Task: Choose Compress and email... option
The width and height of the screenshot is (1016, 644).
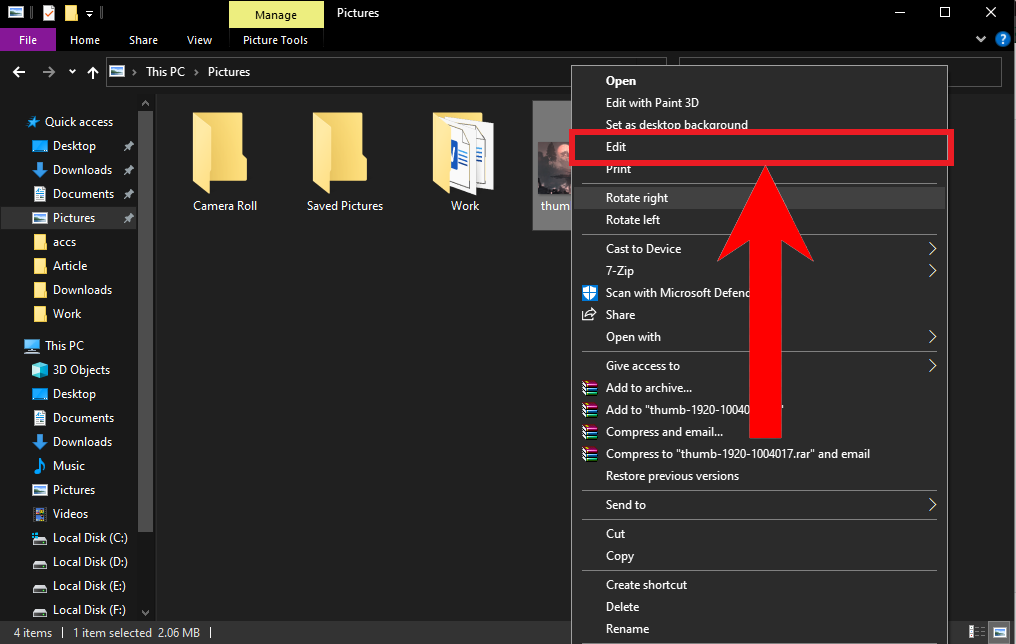Action: (x=759, y=432)
